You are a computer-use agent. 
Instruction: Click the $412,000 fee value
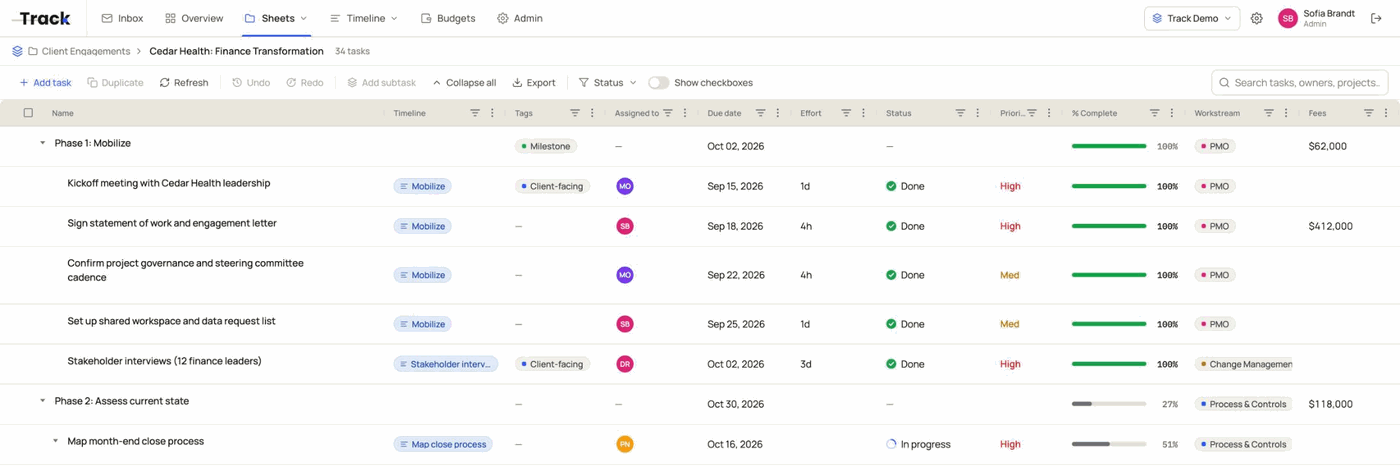pos(1330,226)
